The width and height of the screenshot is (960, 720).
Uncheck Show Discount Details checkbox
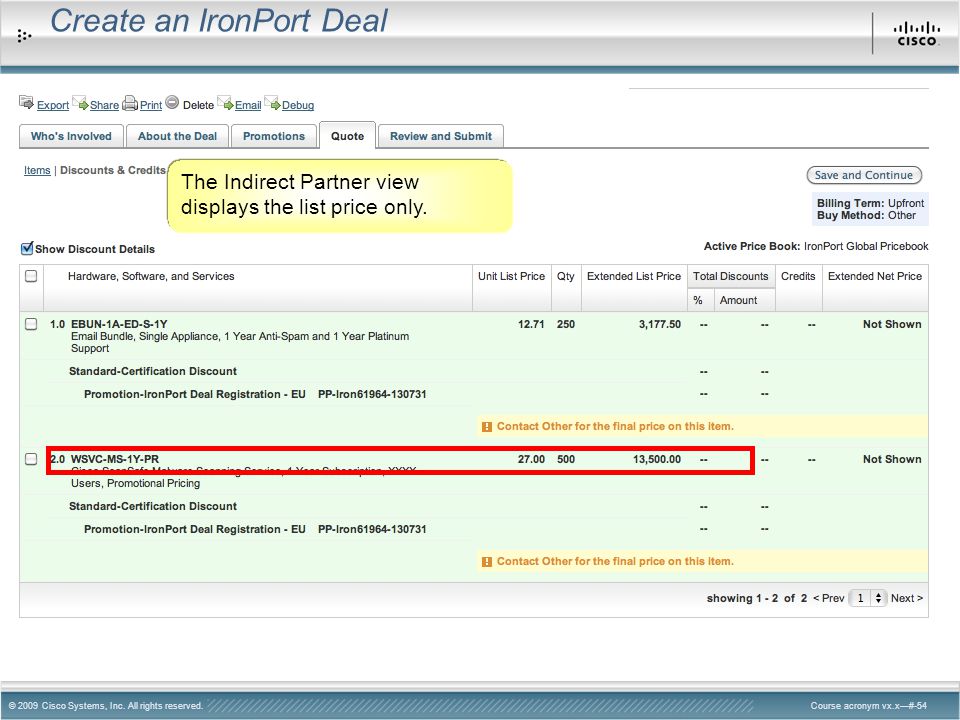click(27, 248)
